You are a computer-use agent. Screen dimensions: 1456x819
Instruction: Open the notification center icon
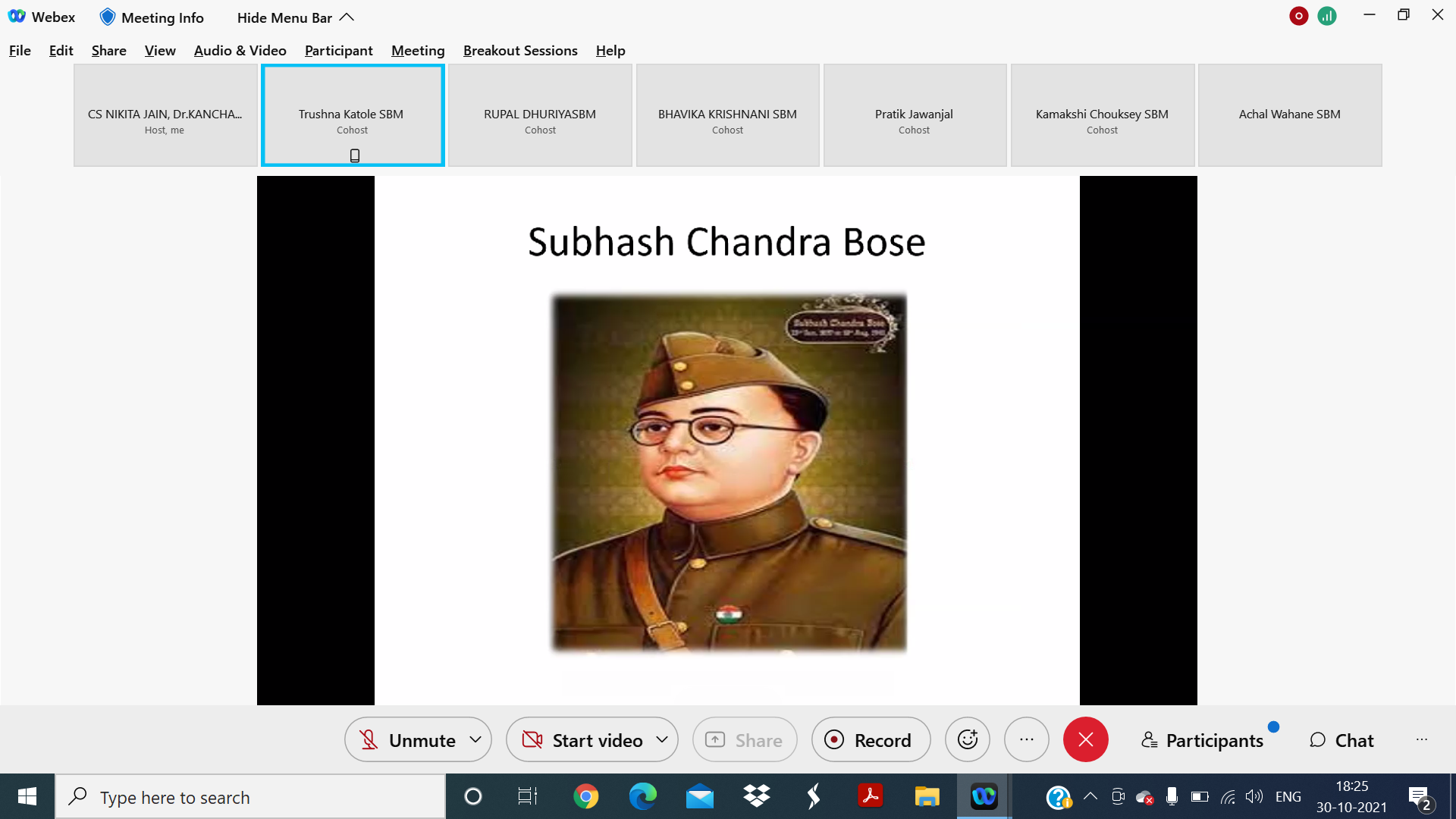1420,797
